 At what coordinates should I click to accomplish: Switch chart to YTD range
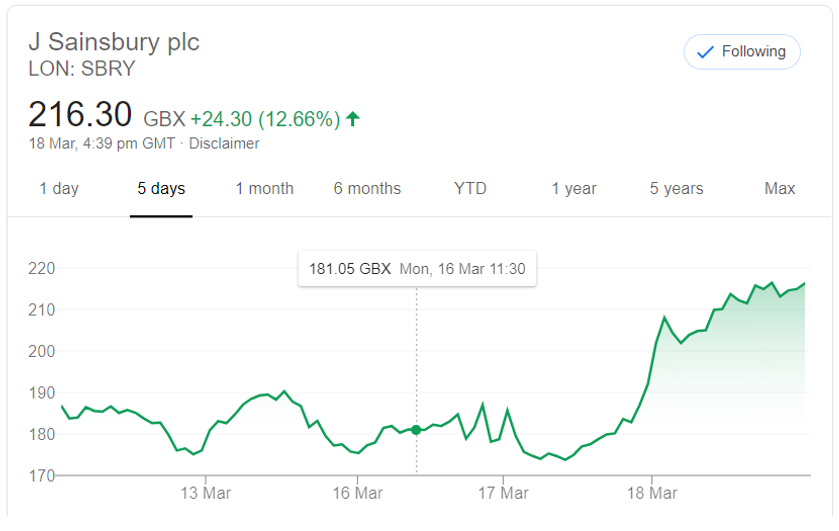tap(470, 188)
